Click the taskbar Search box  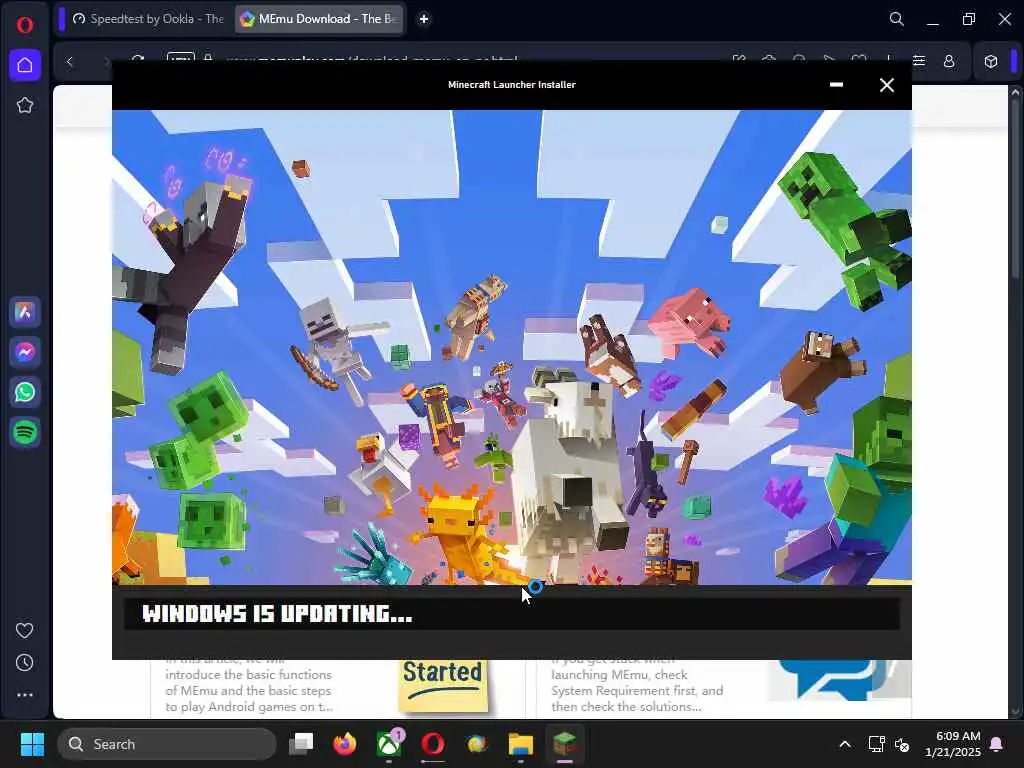167,744
